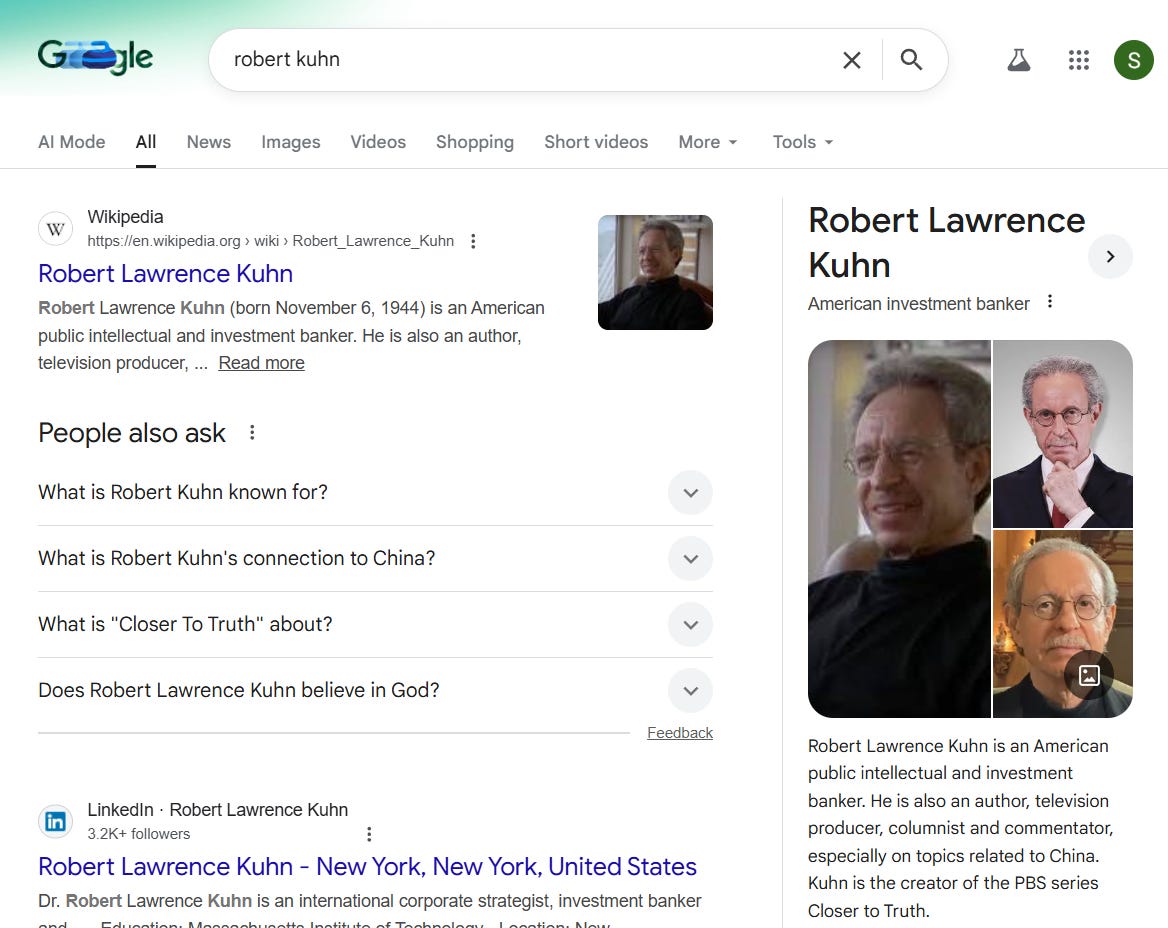The height and width of the screenshot is (928, 1168).
Task: Switch to AI Mode tab
Action: click(x=72, y=142)
